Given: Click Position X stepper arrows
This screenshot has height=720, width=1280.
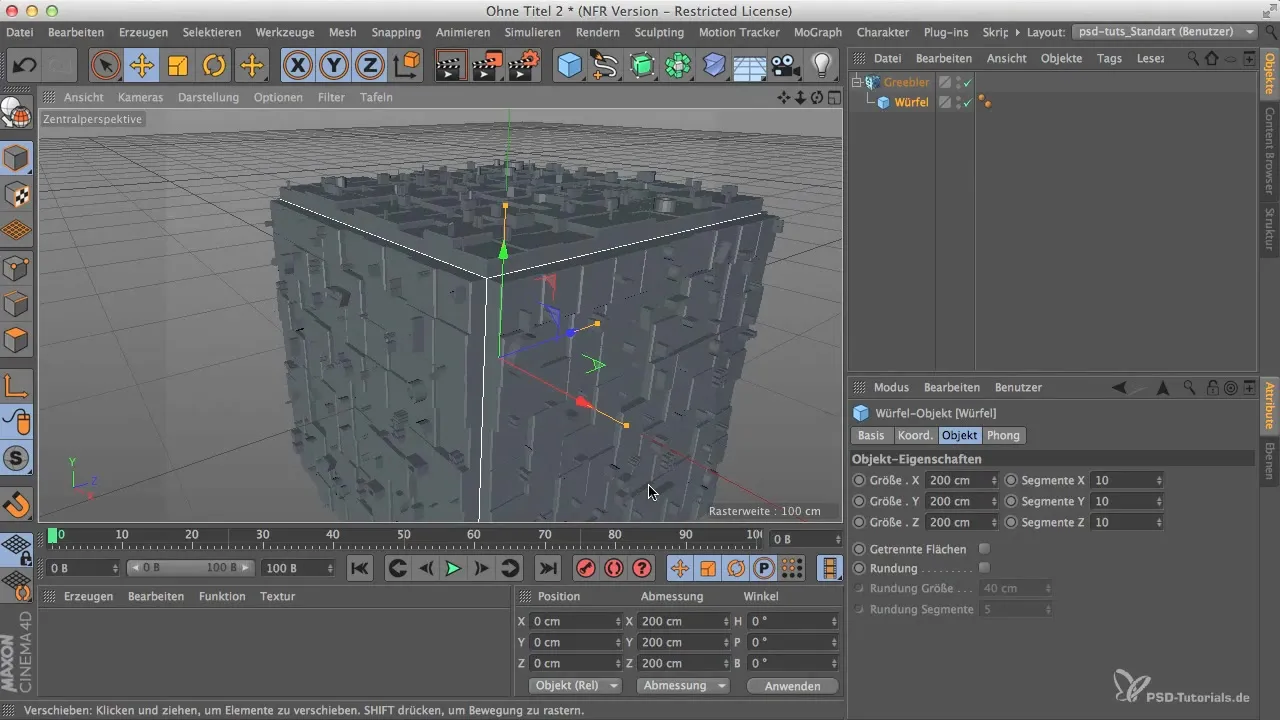Looking at the screenshot, I should pos(618,621).
